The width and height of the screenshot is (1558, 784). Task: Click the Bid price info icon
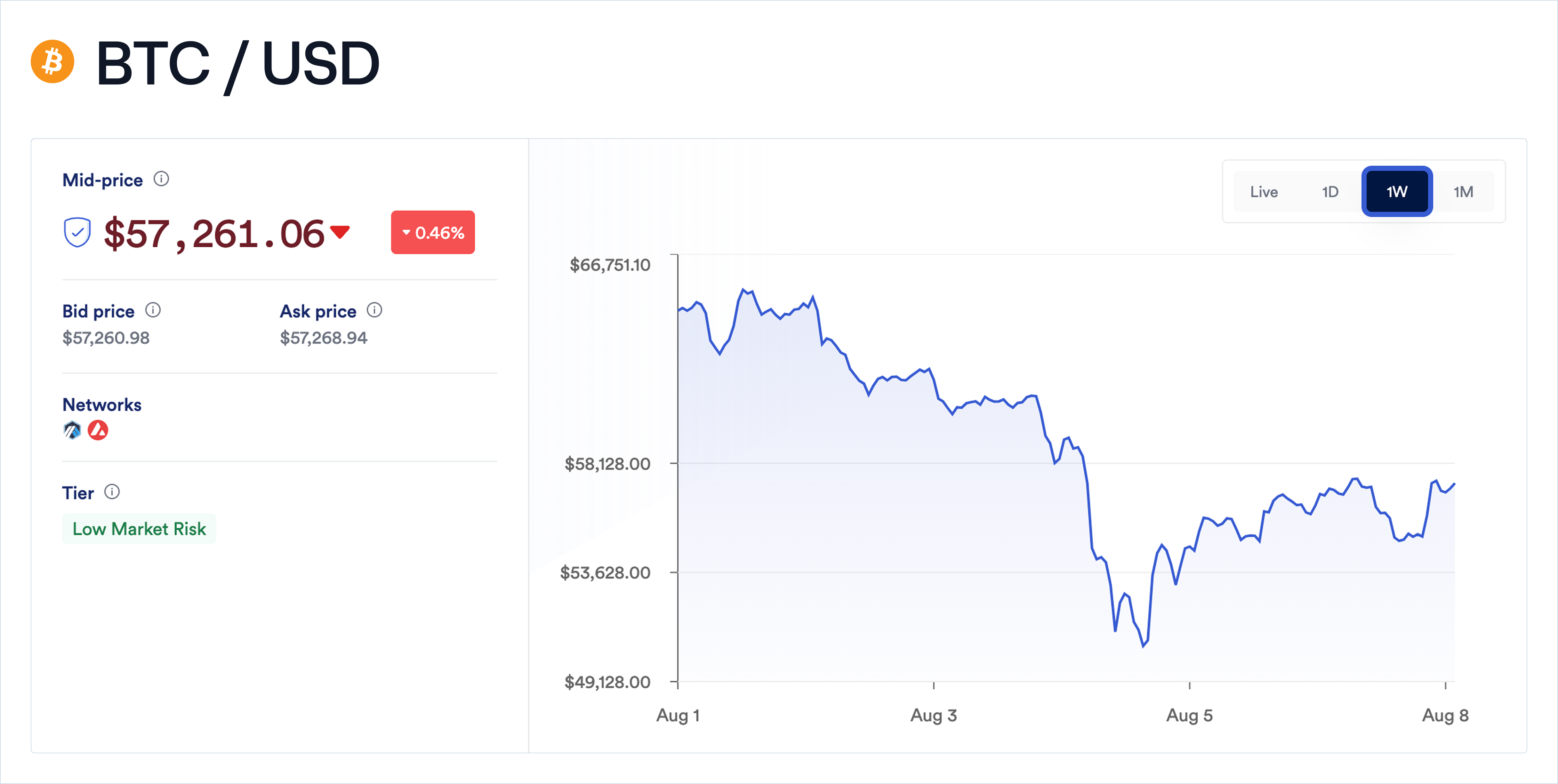pyautogui.click(x=153, y=310)
